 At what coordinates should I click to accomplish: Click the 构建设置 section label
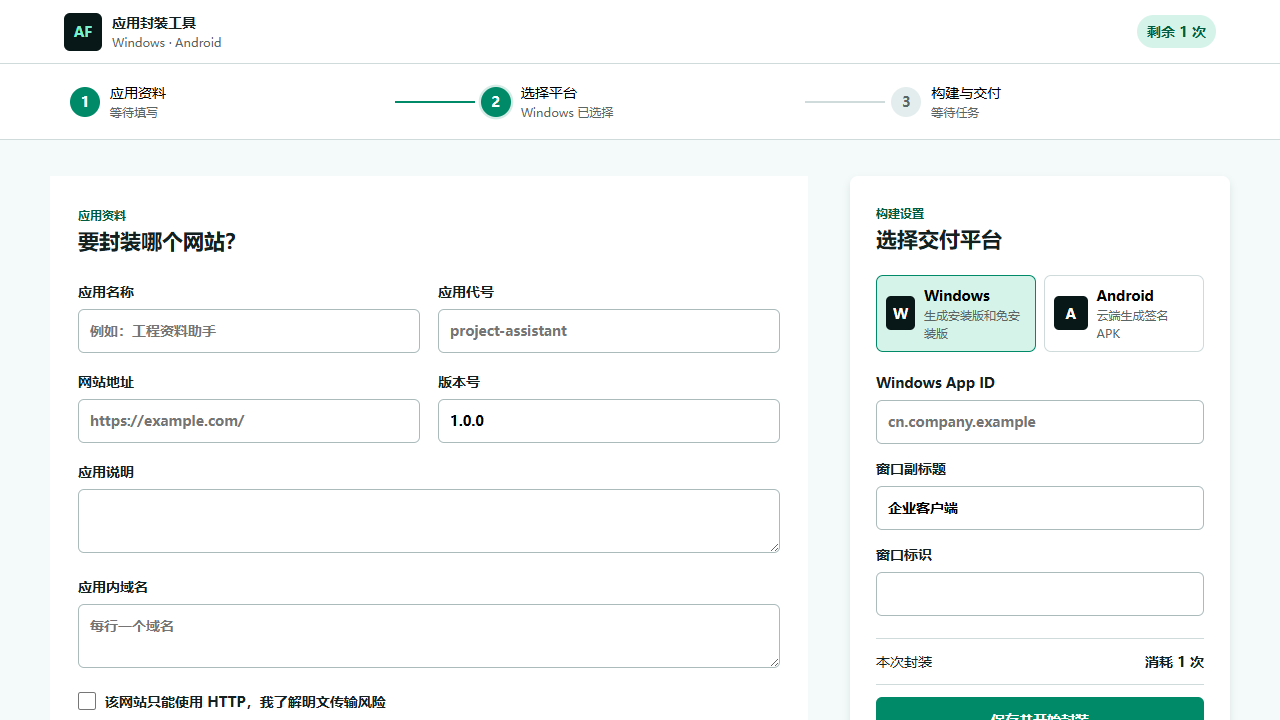click(x=900, y=213)
